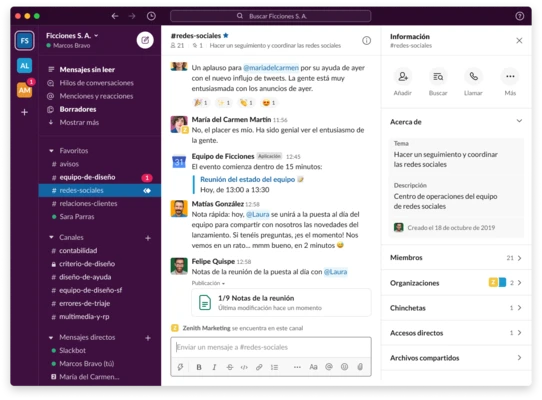Start a DM with Mensajes directos plus
Screen dimensions: 542x400
click(148, 338)
